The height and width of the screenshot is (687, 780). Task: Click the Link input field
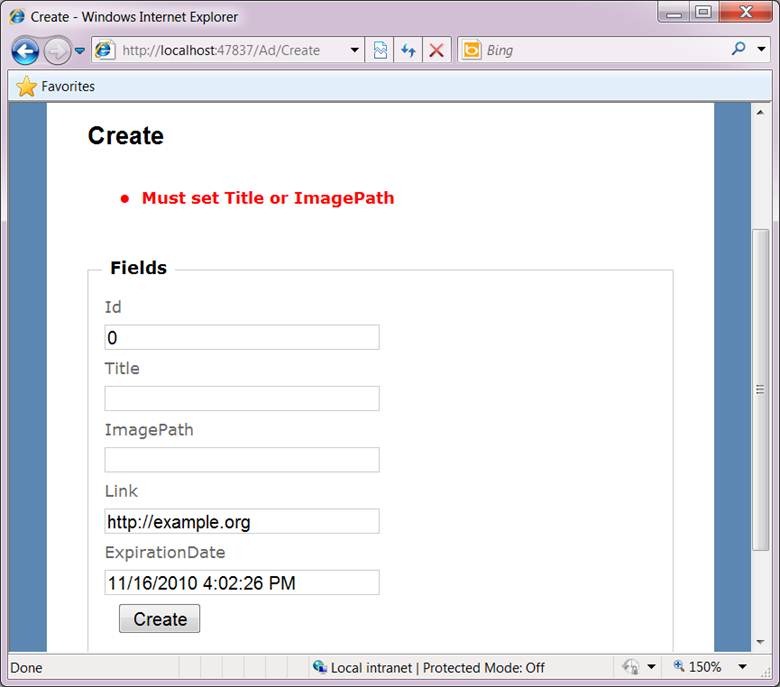(242, 521)
